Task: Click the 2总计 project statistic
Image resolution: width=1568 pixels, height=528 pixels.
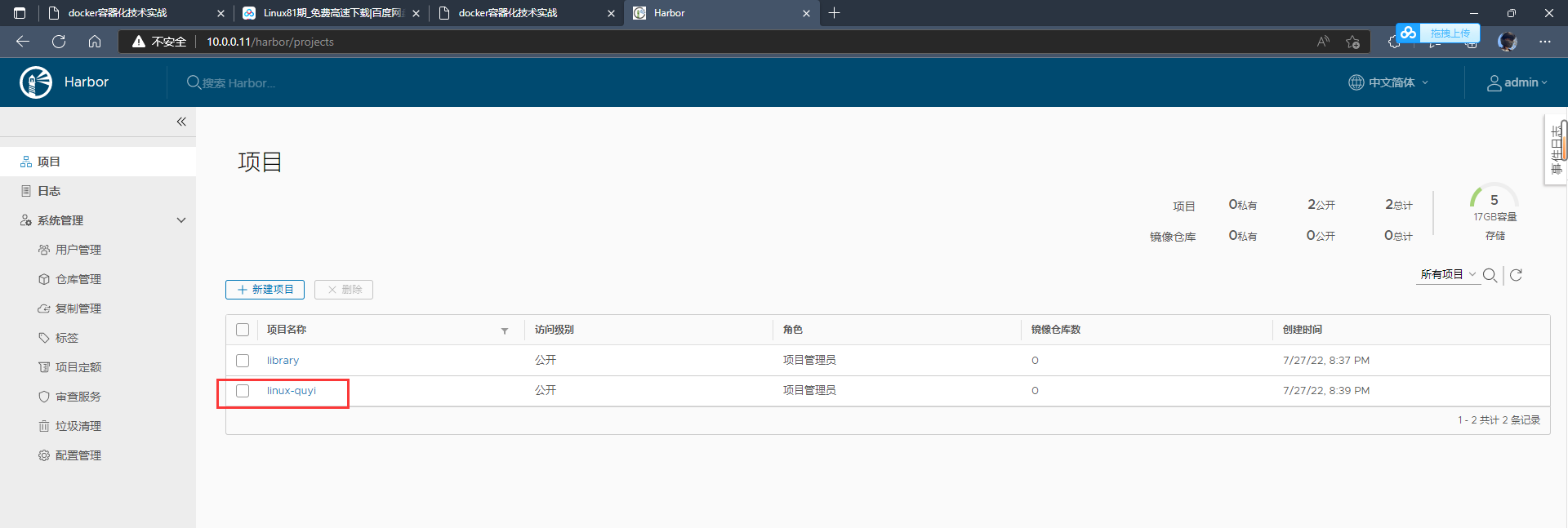Action: pos(1399,205)
